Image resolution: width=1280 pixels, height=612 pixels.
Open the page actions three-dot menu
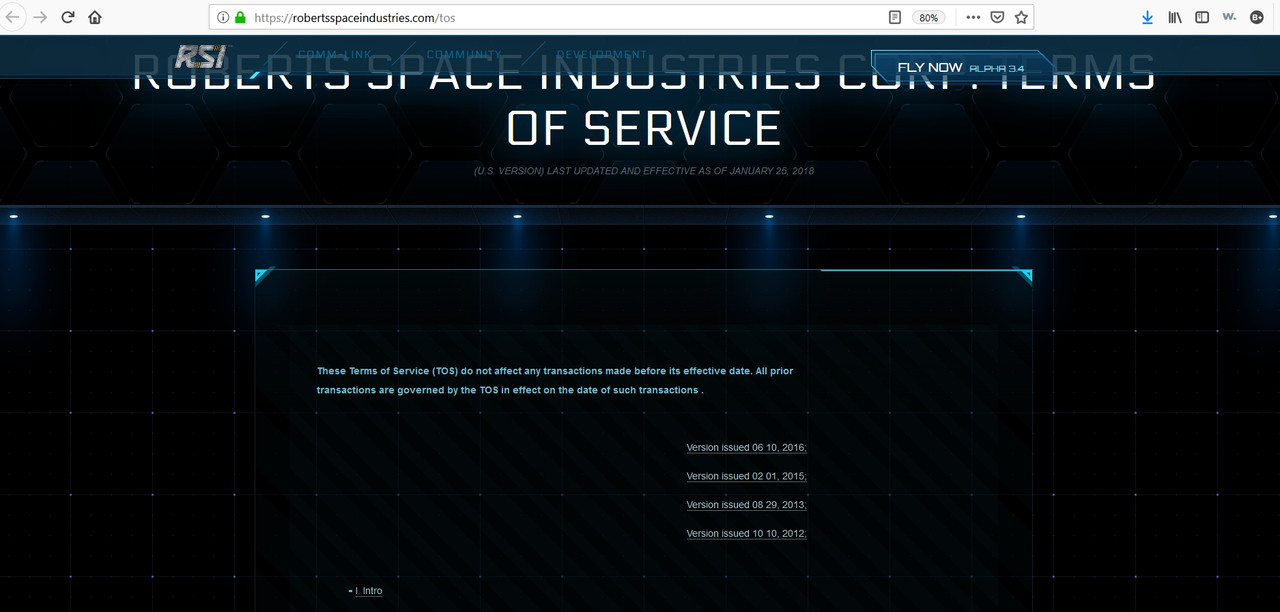coord(973,17)
